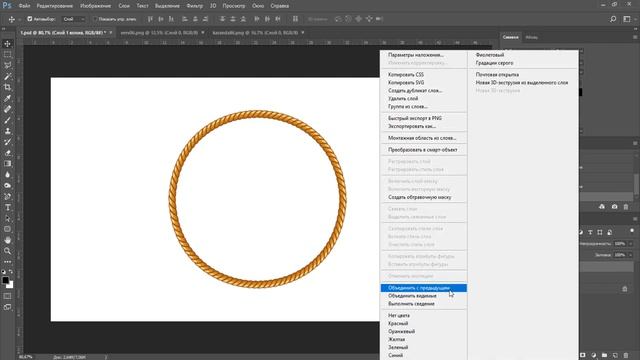The width and height of the screenshot is (640, 360).
Task: Select the Zoom tool
Action: [x=7, y=251]
